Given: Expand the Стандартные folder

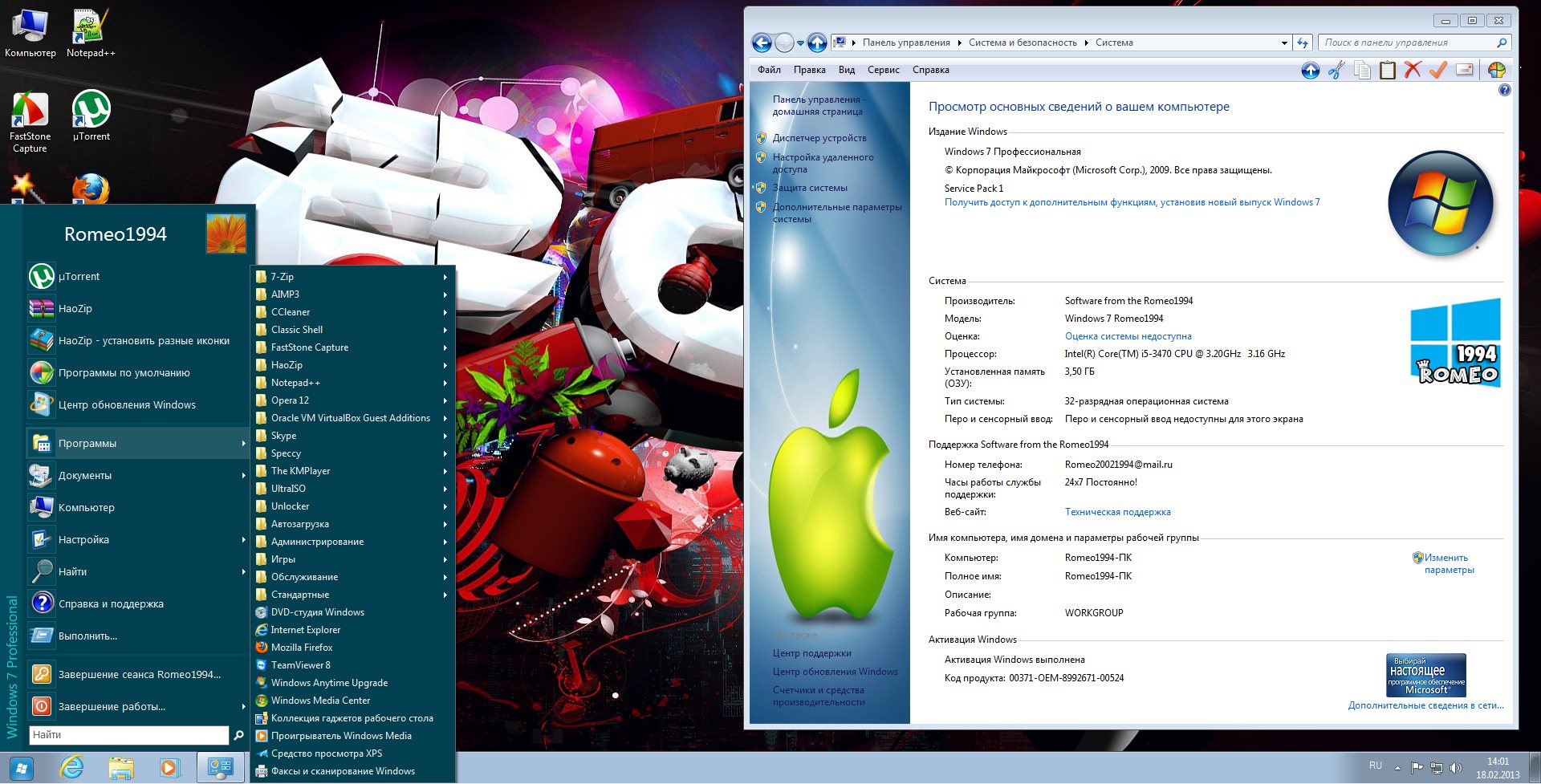Looking at the screenshot, I should [x=352, y=595].
